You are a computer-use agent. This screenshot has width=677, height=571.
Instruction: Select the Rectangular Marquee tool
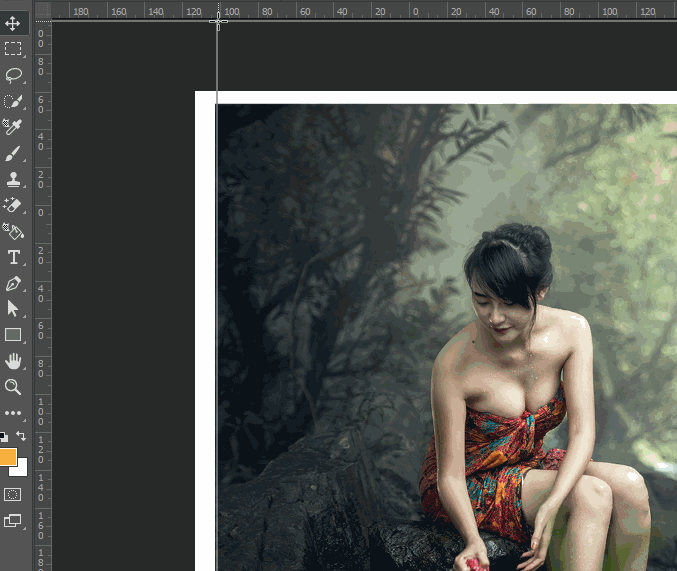tap(13, 49)
